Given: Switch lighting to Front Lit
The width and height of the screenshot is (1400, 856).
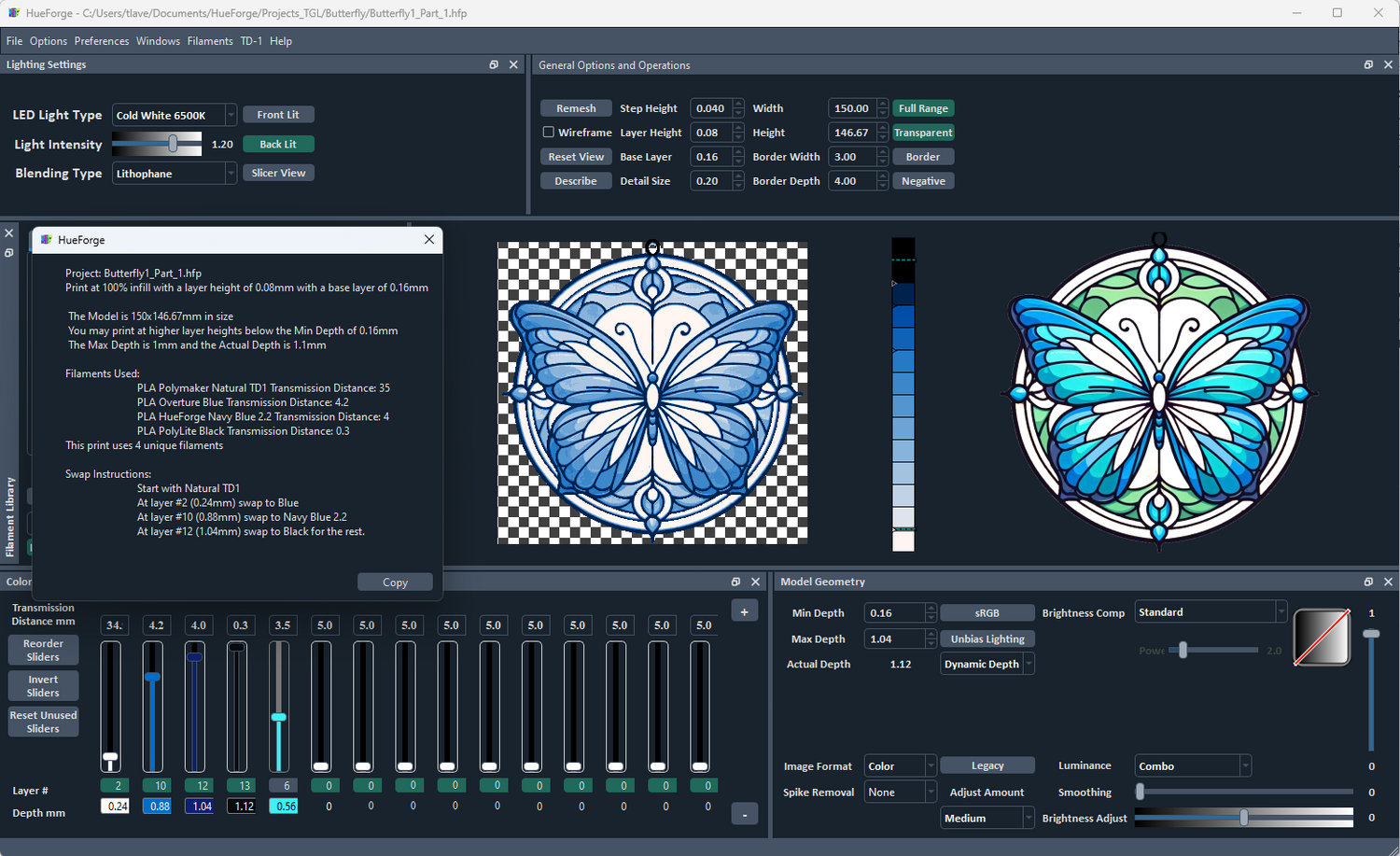Looking at the screenshot, I should pos(278,114).
